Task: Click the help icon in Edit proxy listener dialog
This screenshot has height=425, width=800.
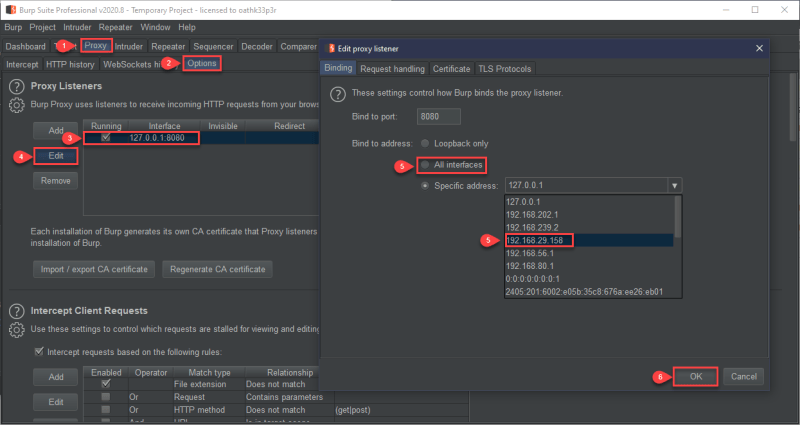Action: tap(338, 94)
